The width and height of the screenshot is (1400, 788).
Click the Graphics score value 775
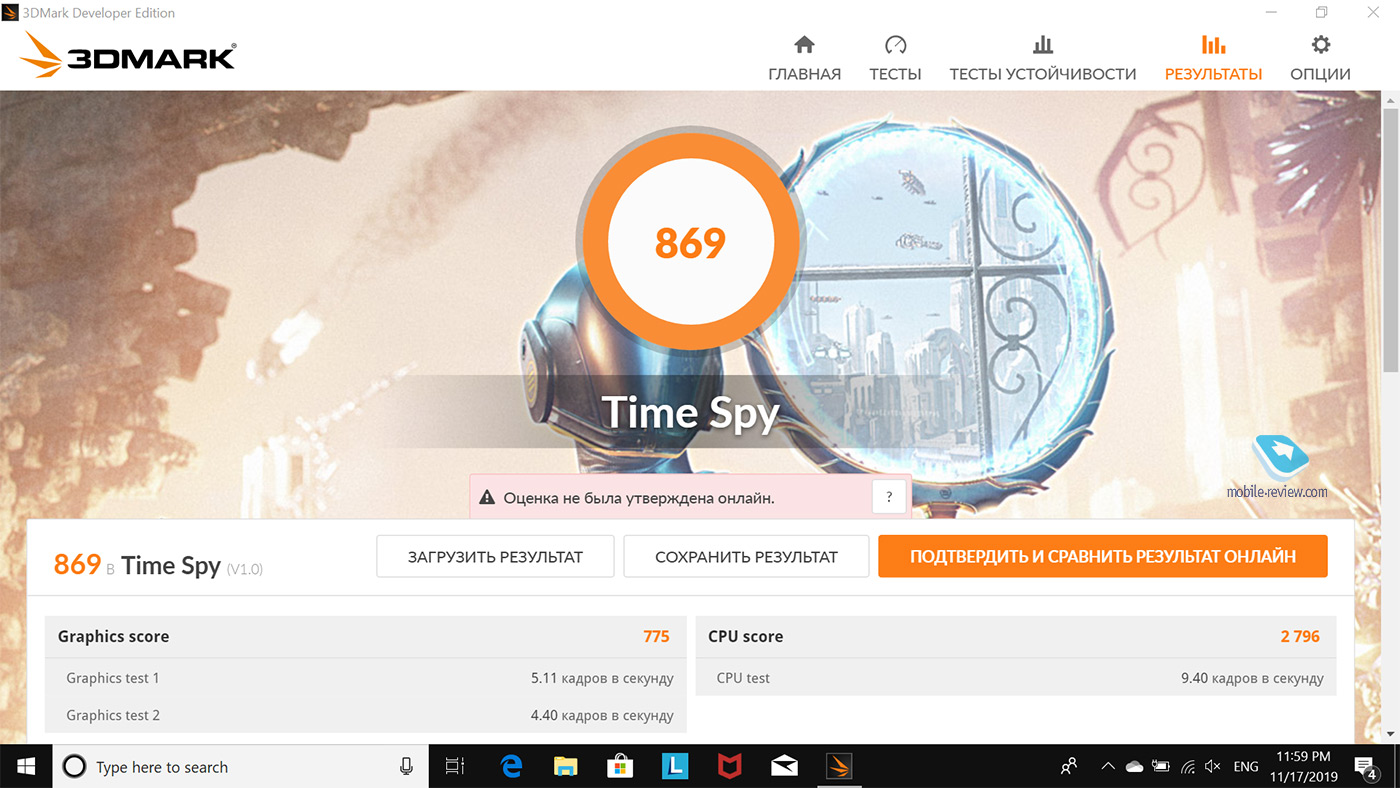point(656,636)
